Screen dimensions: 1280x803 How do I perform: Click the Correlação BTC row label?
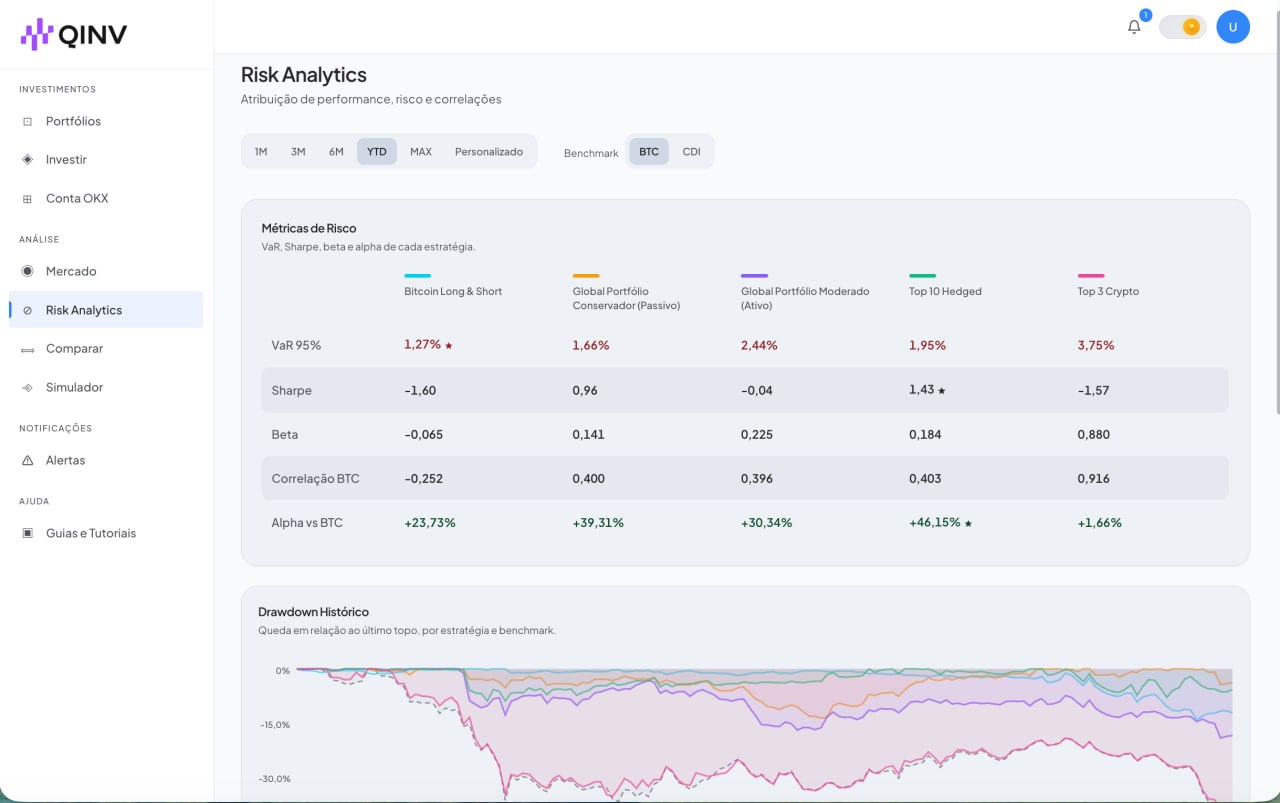click(315, 478)
